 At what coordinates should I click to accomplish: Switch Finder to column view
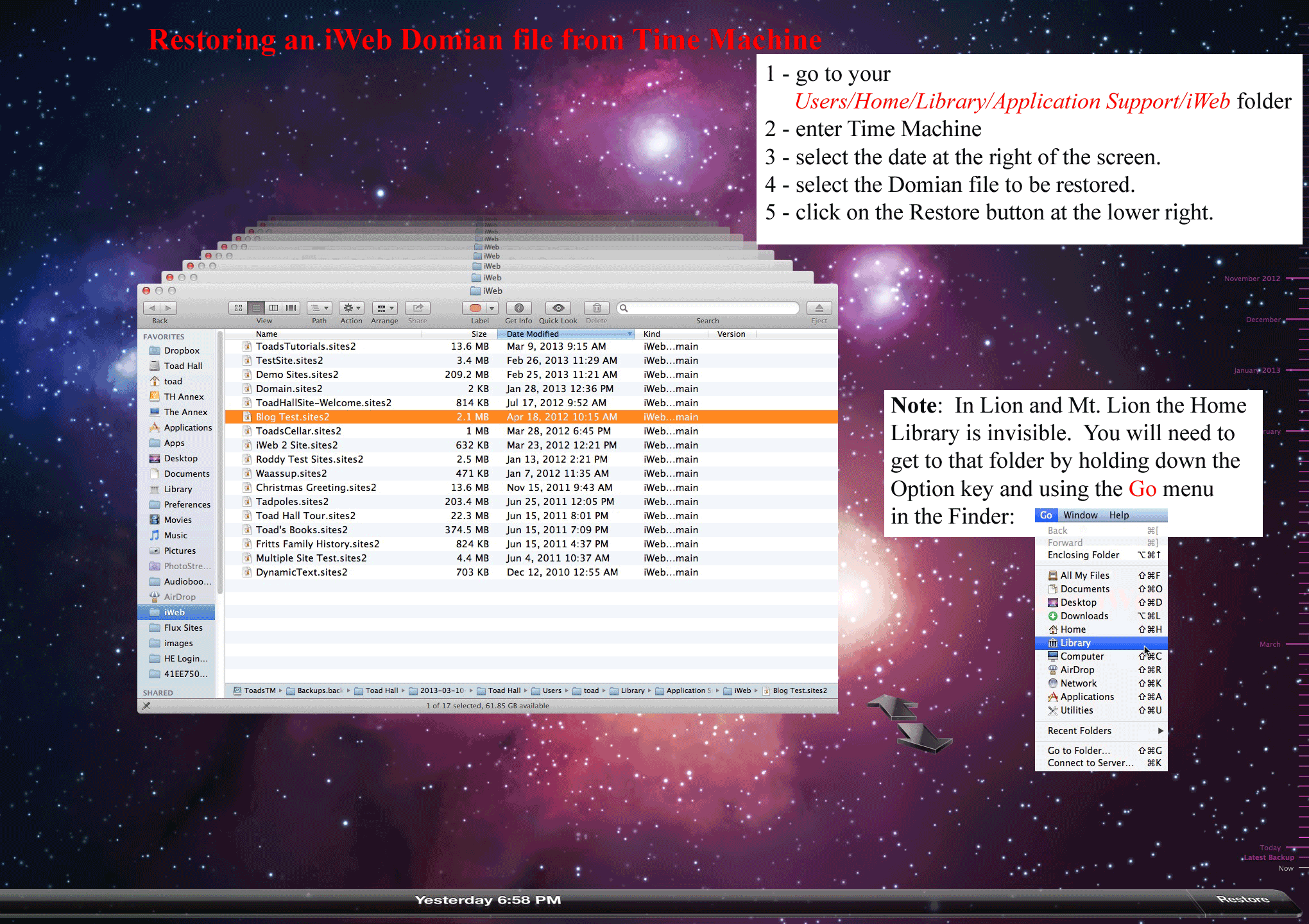[x=274, y=308]
